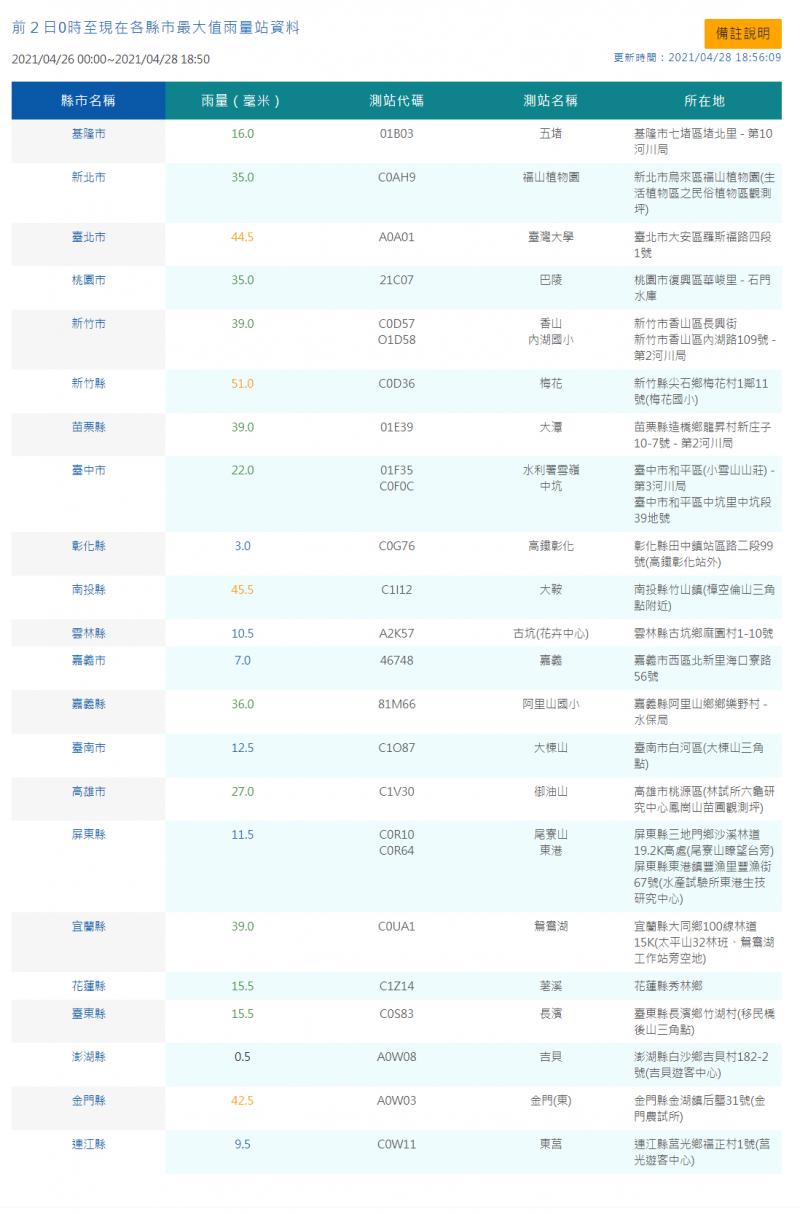Viewport: 800px width, 1214px height.
Task: Click station code C0G76
Action: point(397,546)
